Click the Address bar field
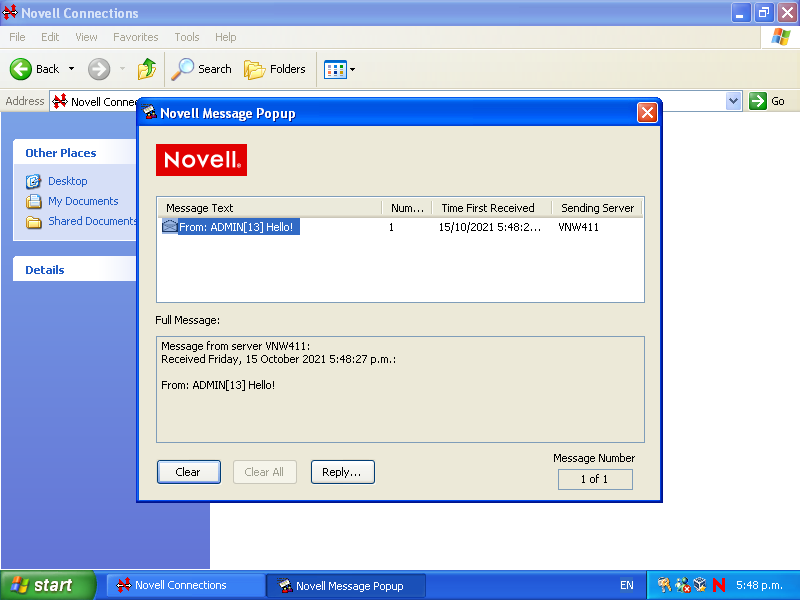800x600 pixels. click(395, 101)
